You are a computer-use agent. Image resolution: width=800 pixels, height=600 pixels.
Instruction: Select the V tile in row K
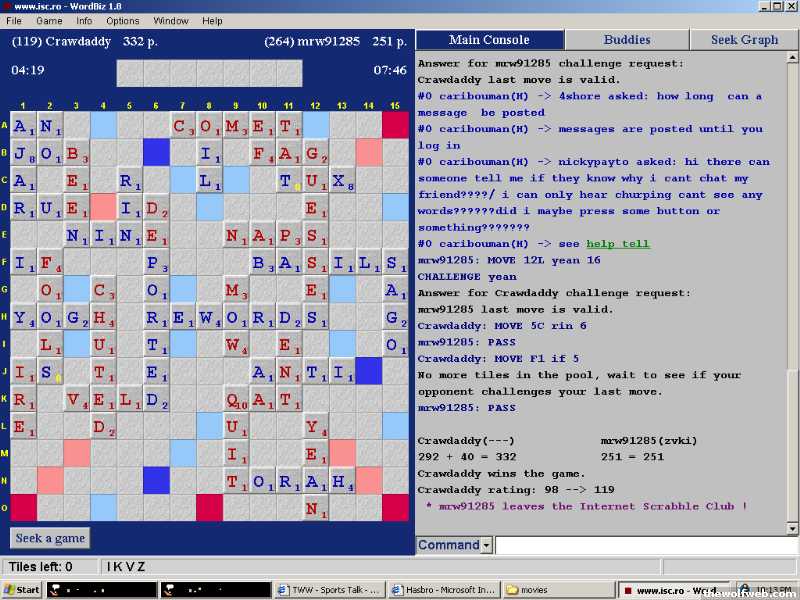[x=77, y=400]
